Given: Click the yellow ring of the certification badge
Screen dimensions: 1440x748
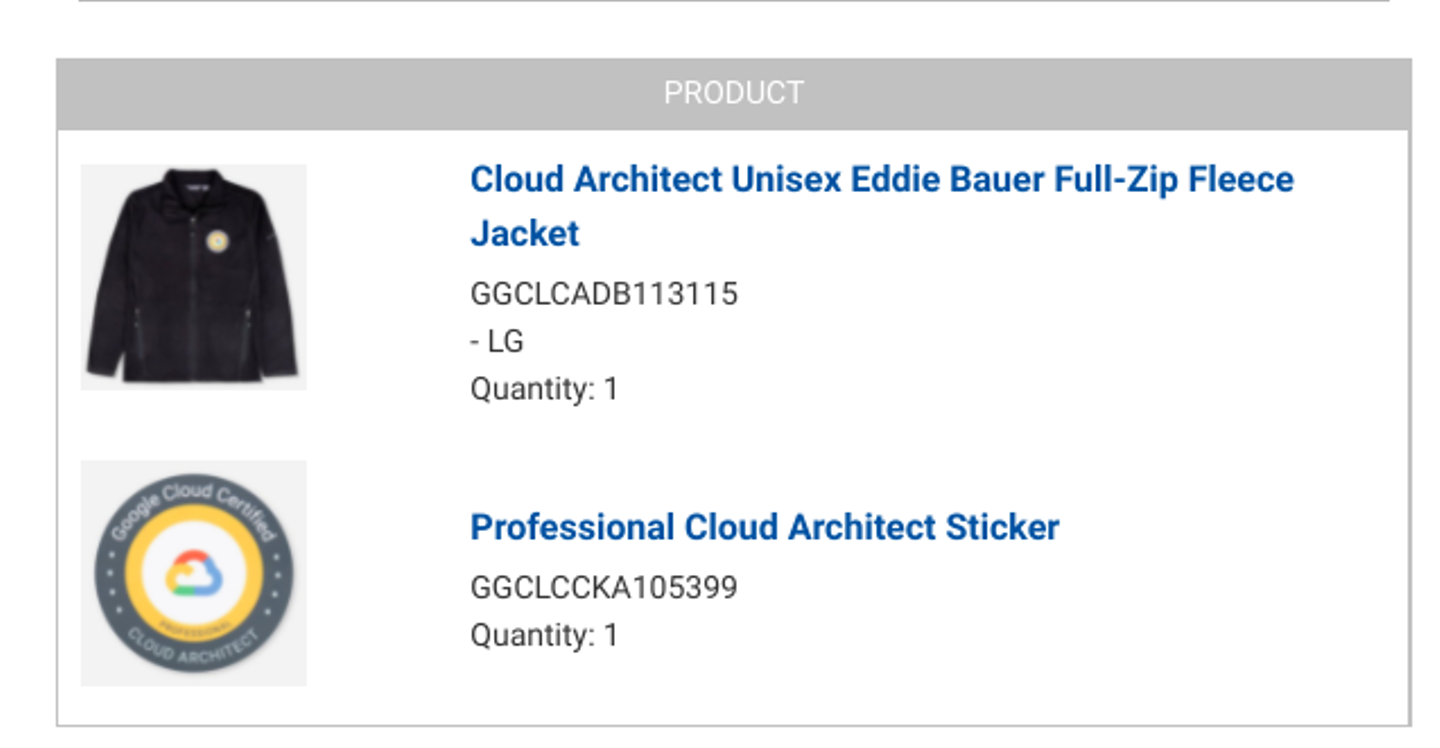Looking at the screenshot, I should [149, 573].
